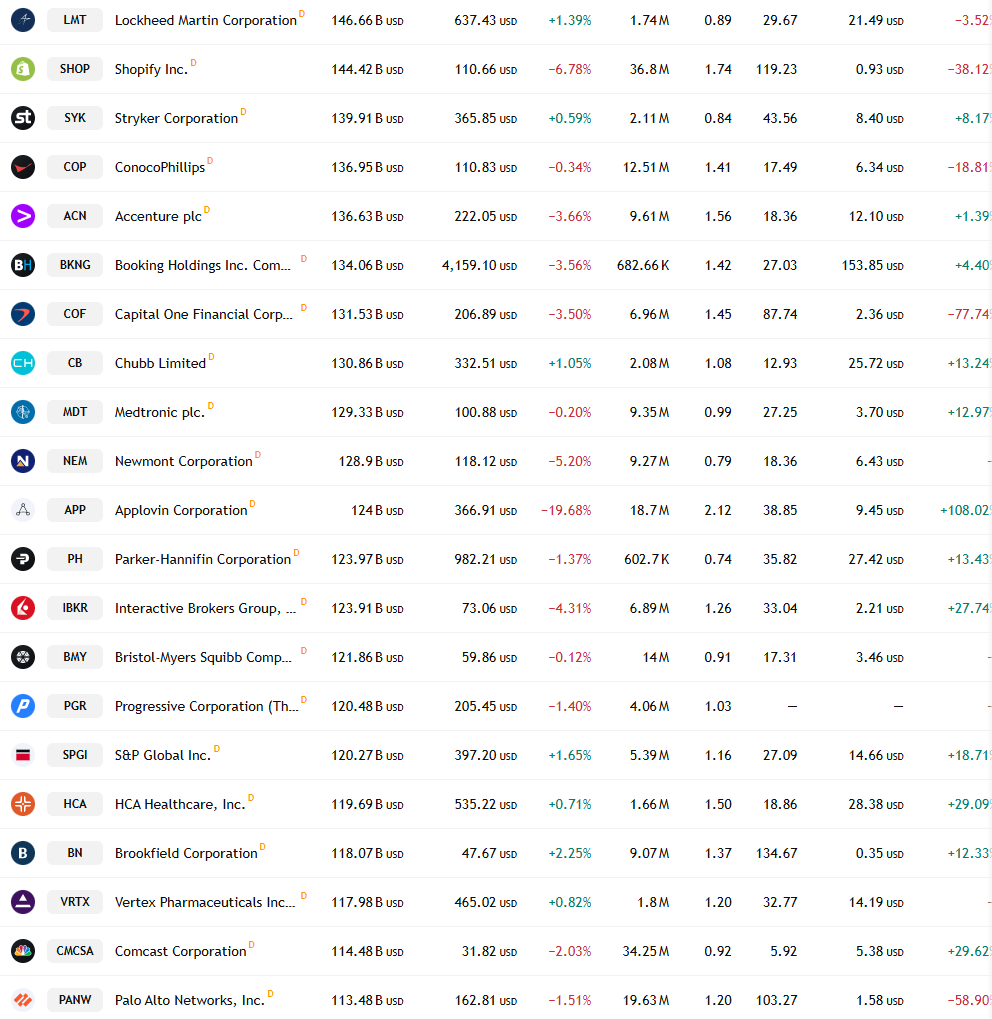
Task: Click the ConocoPhillips logo icon
Action: point(23,167)
